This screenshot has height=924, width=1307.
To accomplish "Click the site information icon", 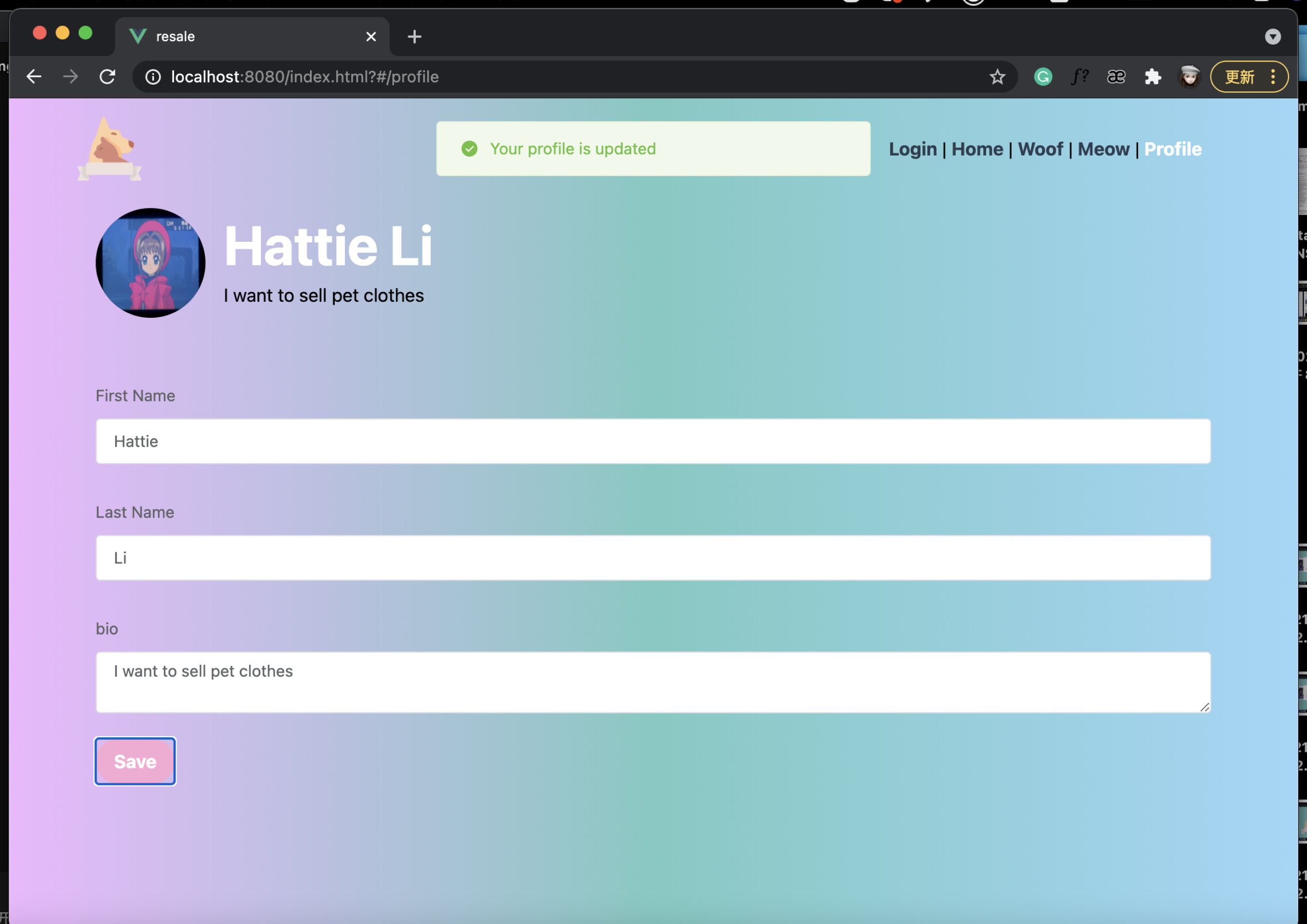I will coord(153,77).
